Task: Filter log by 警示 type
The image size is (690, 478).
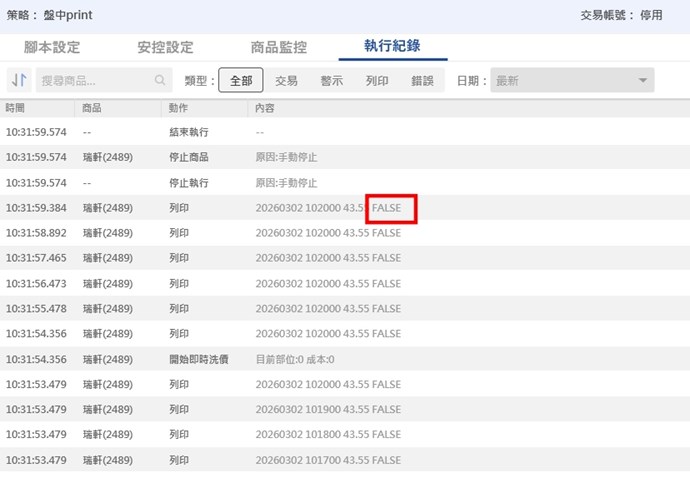Action: pos(331,81)
